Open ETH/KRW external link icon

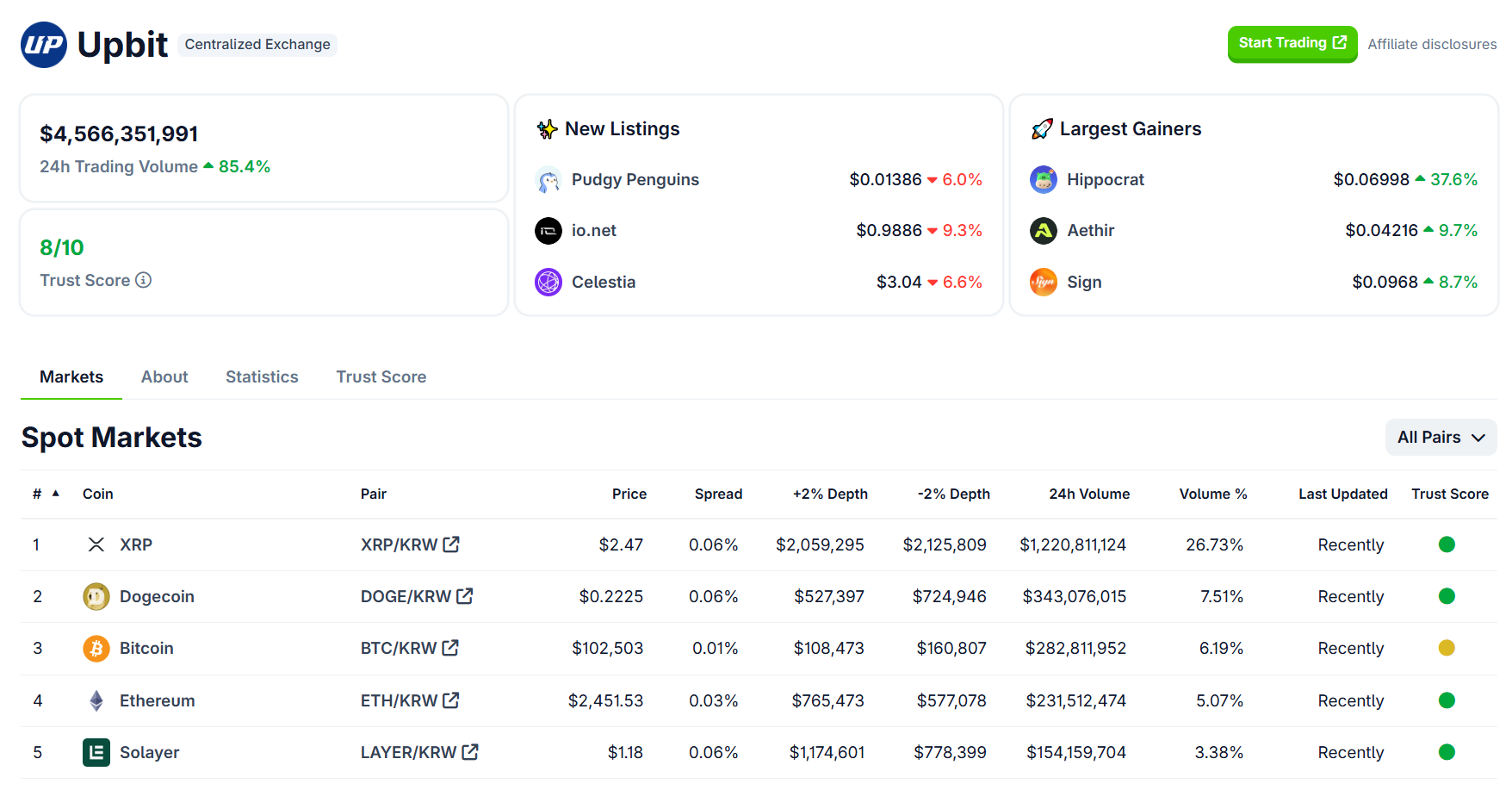click(451, 700)
